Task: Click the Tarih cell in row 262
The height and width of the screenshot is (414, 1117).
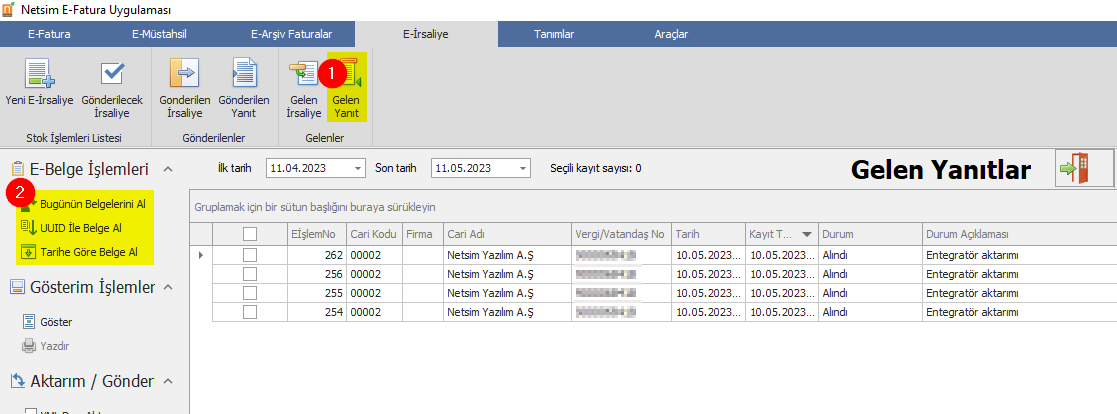Action: [x=708, y=255]
